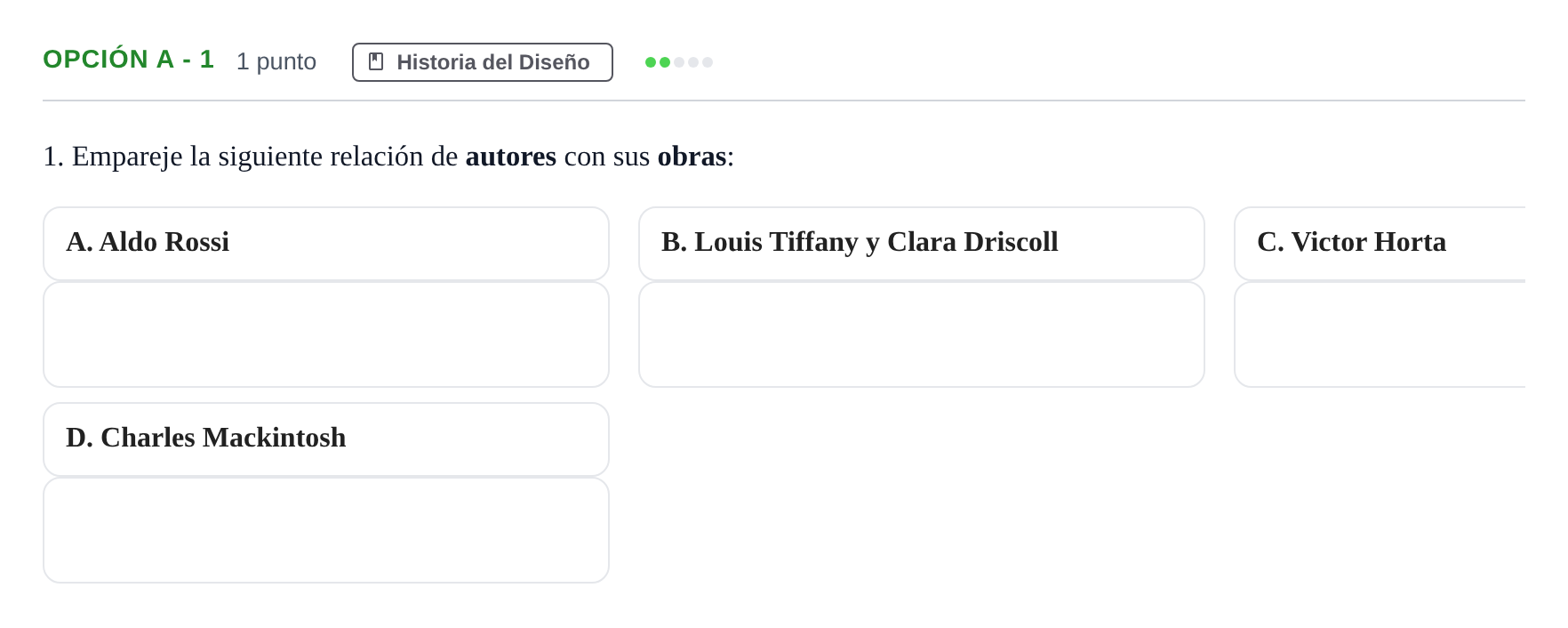Click the empty answer box under Aldo Rossi
The width and height of the screenshot is (1568, 628).
point(326,334)
